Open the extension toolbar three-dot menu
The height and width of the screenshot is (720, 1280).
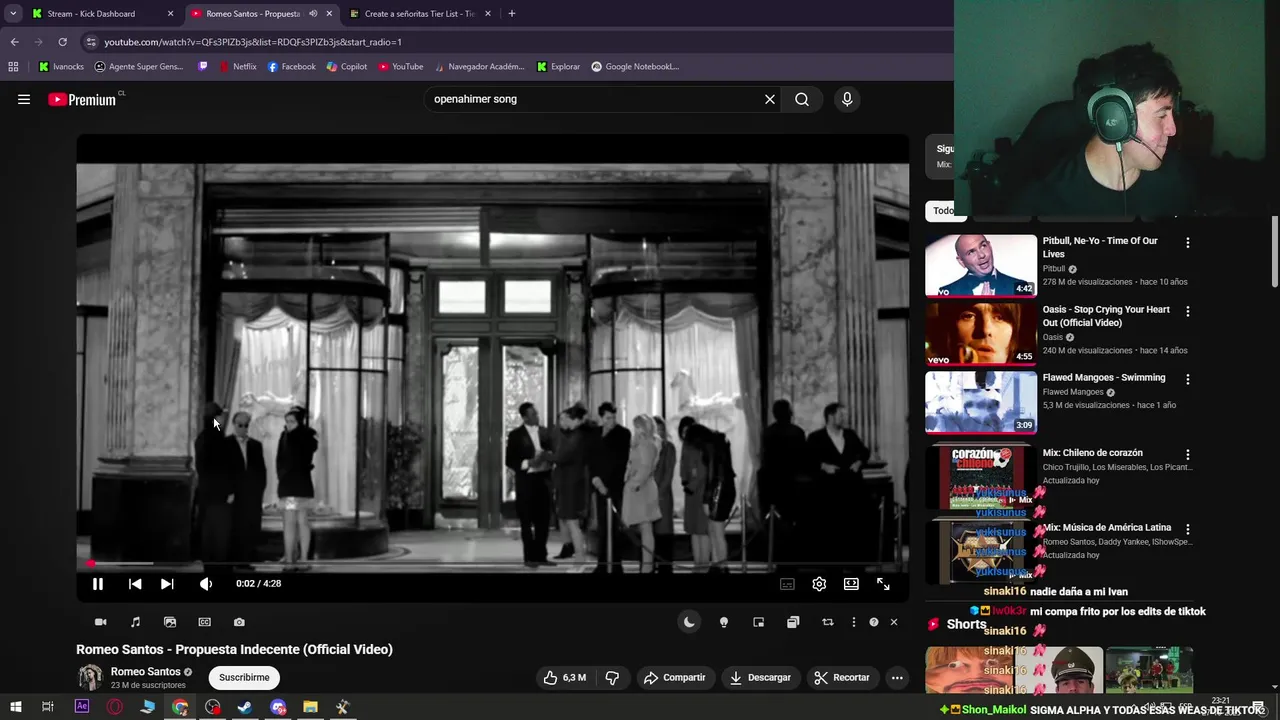853,622
